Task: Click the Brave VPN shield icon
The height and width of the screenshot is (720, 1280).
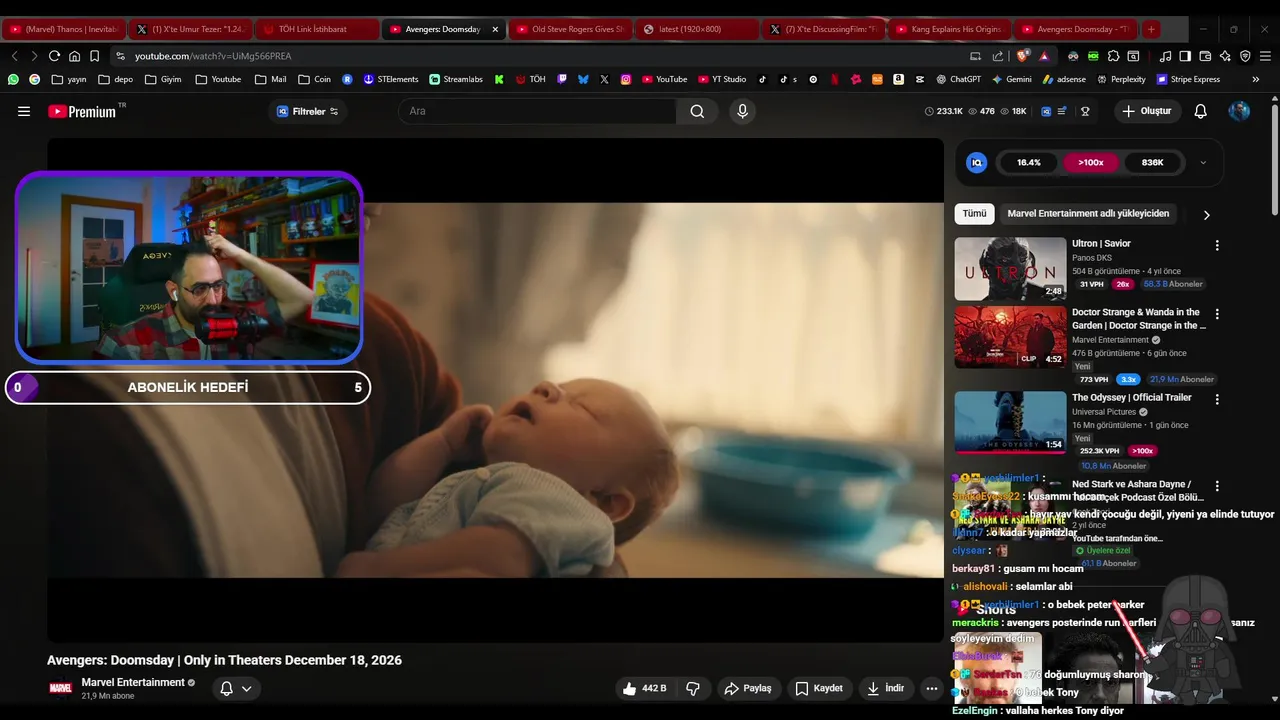Action: coord(1245,56)
